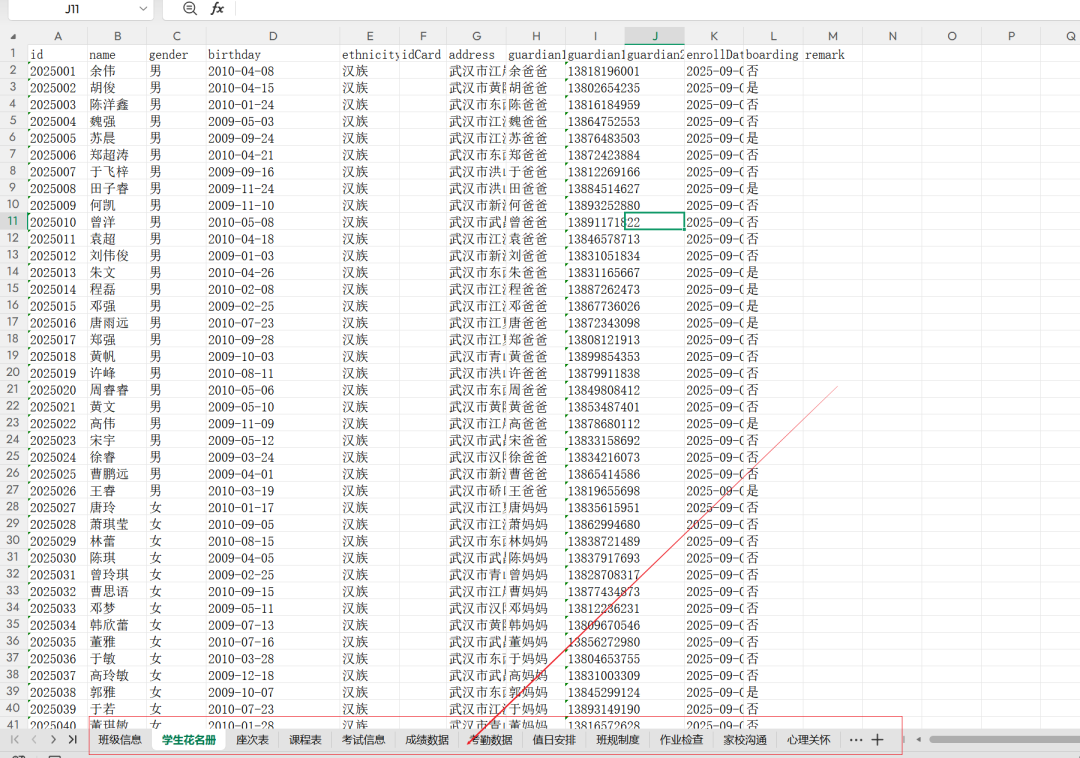Open the 考勤数据 sheet tab
Viewport: 1080px width, 758px height.
coord(491,739)
